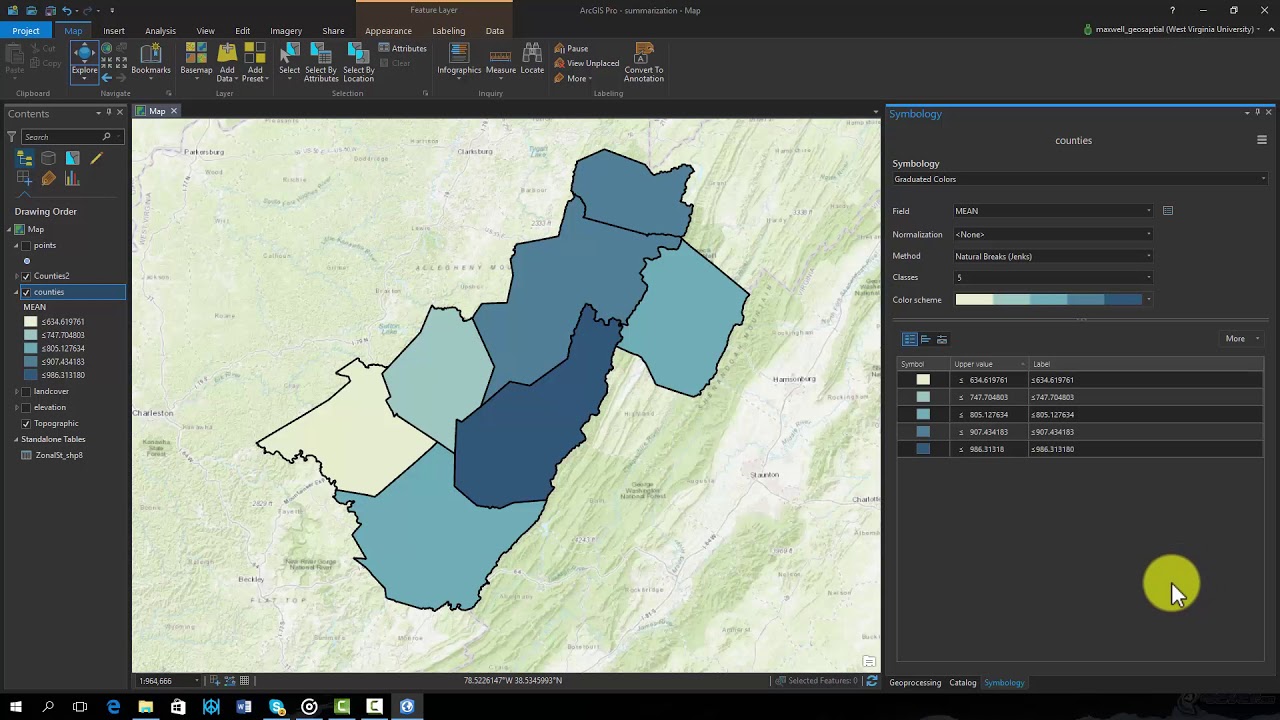The width and height of the screenshot is (1280, 720).
Task: Open the Locate tool
Action: pyautogui.click(x=532, y=59)
